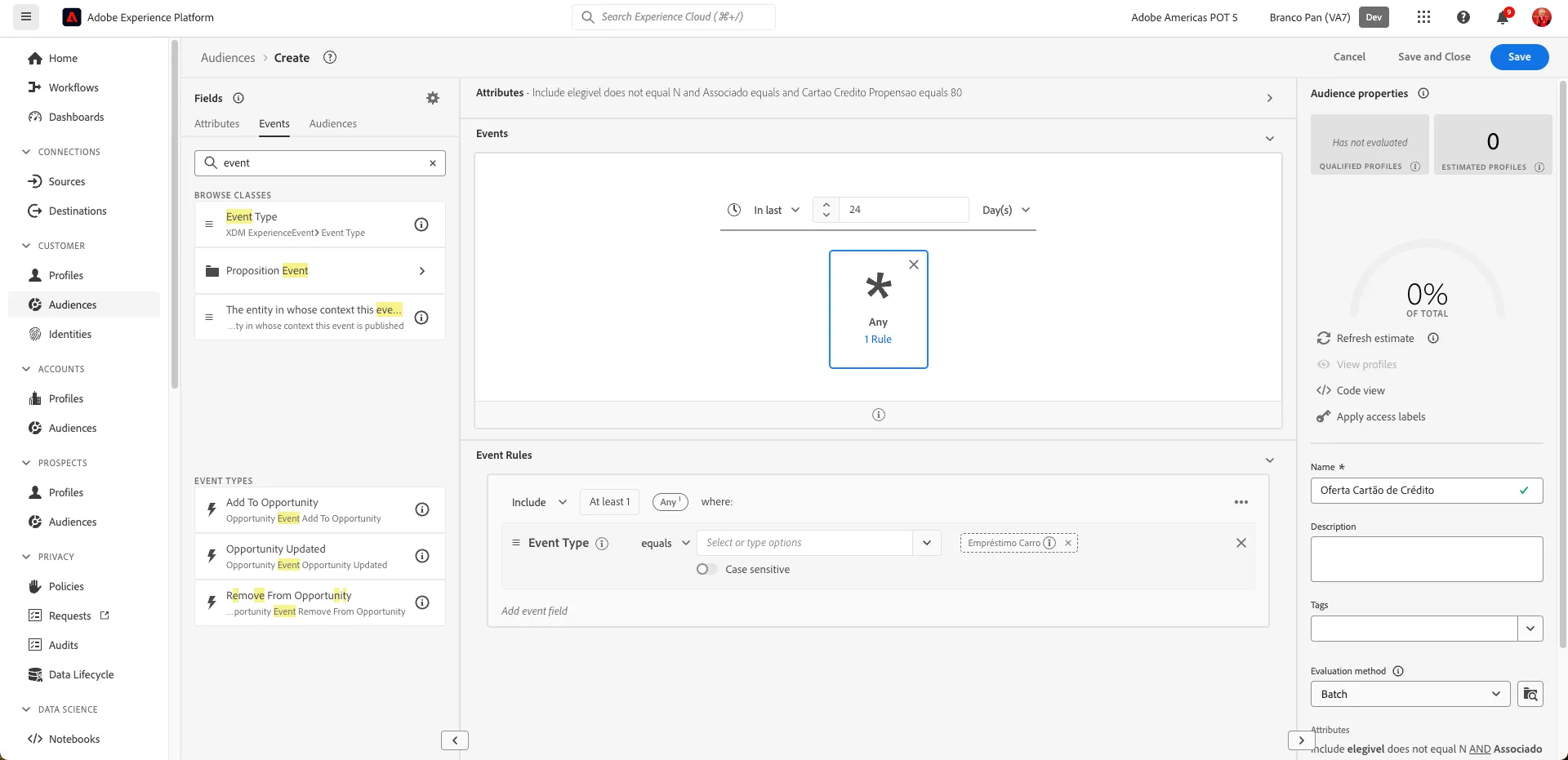Select the Events tab
This screenshot has width=1568, height=760.
274,123
